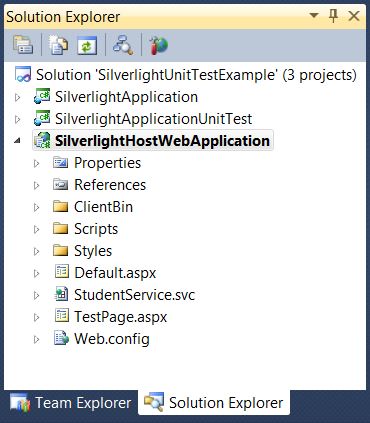370x423 pixels.
Task: Expand the TestPage.aspx node
Action: 37,317
